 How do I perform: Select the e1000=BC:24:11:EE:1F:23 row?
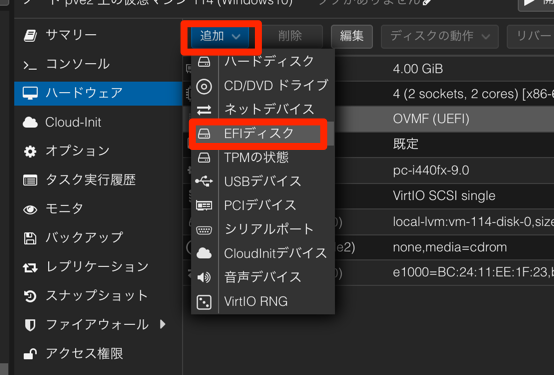coord(369,273)
